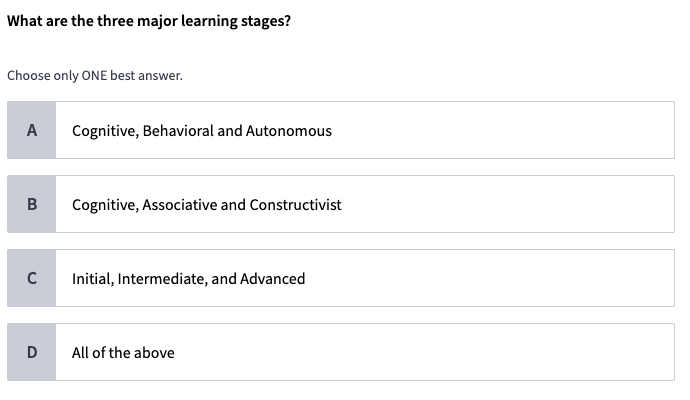Viewport: 690px width, 400px height.
Task: Choose "Cognitive, Associative and Constructivist" answer text
Action: coord(206,205)
